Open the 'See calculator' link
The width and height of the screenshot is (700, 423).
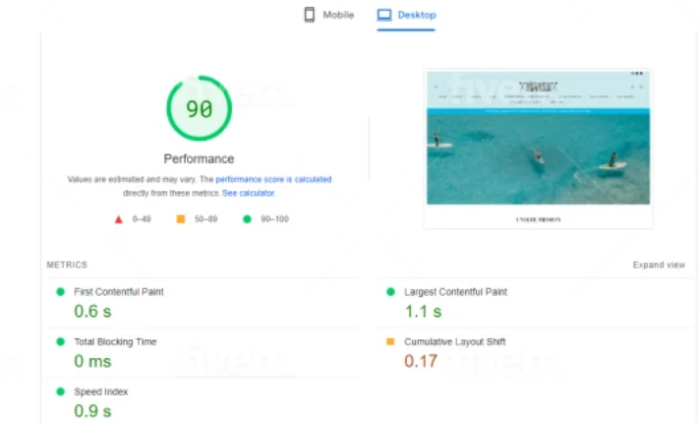point(248,193)
